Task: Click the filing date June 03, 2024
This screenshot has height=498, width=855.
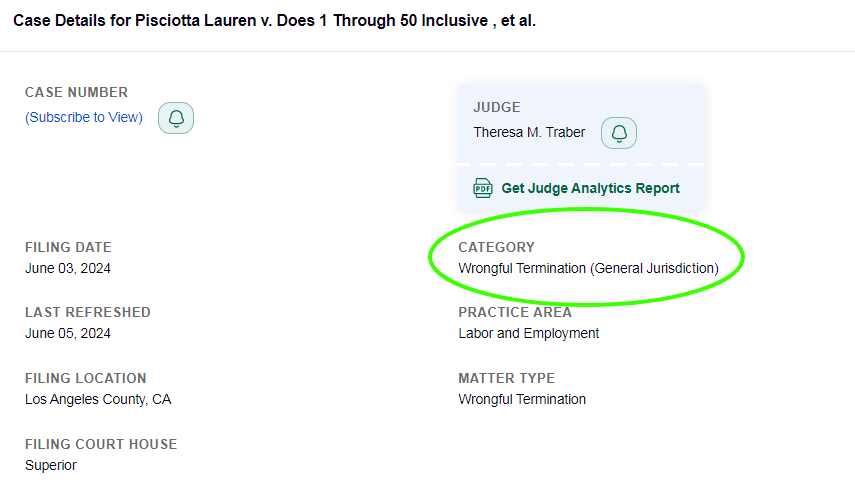Action: 68,268
